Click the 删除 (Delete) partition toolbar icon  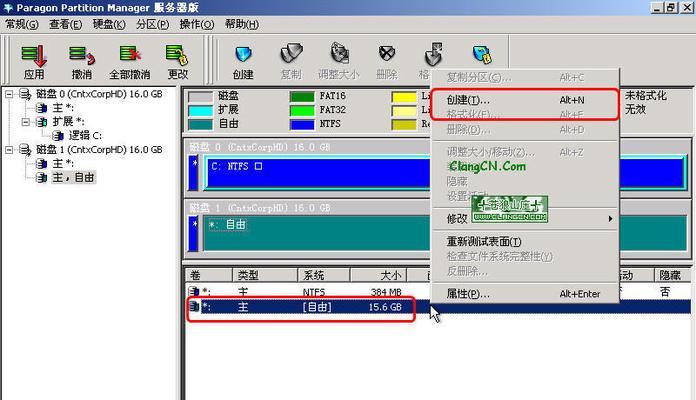[x=387, y=54]
